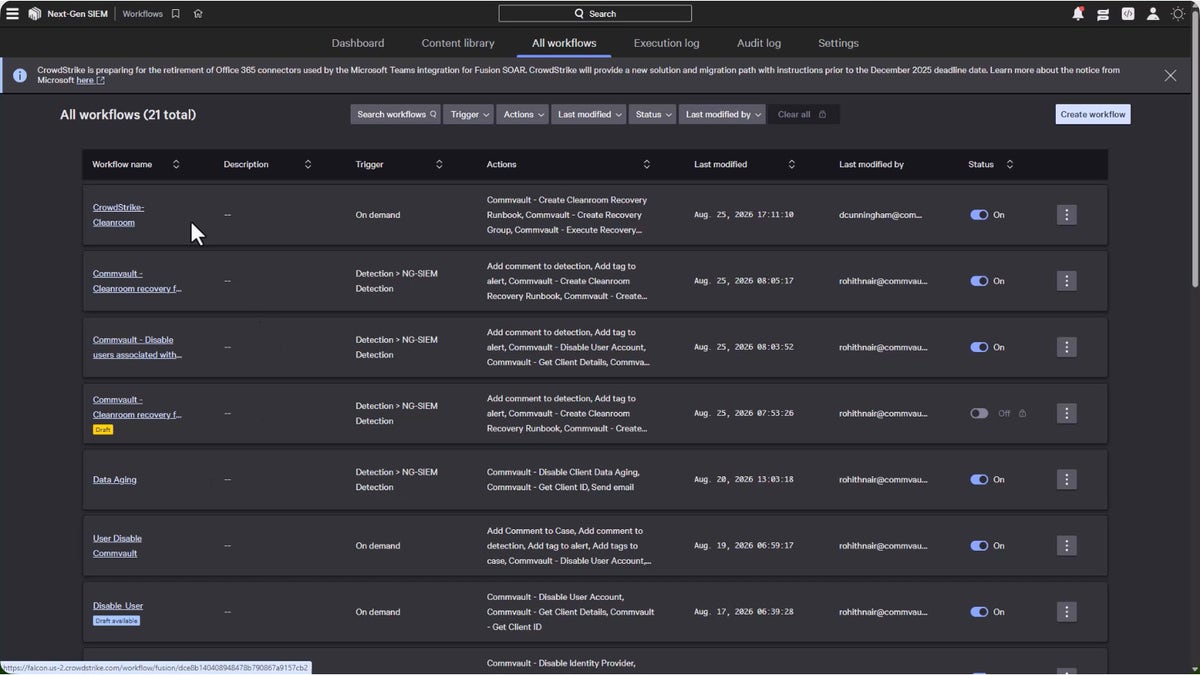Open Commvault - Disable users associated workflow link
Screen dimensions: 1200x675
(x=137, y=347)
